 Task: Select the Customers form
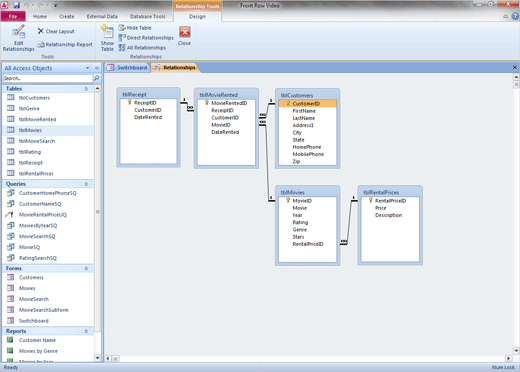(48, 277)
